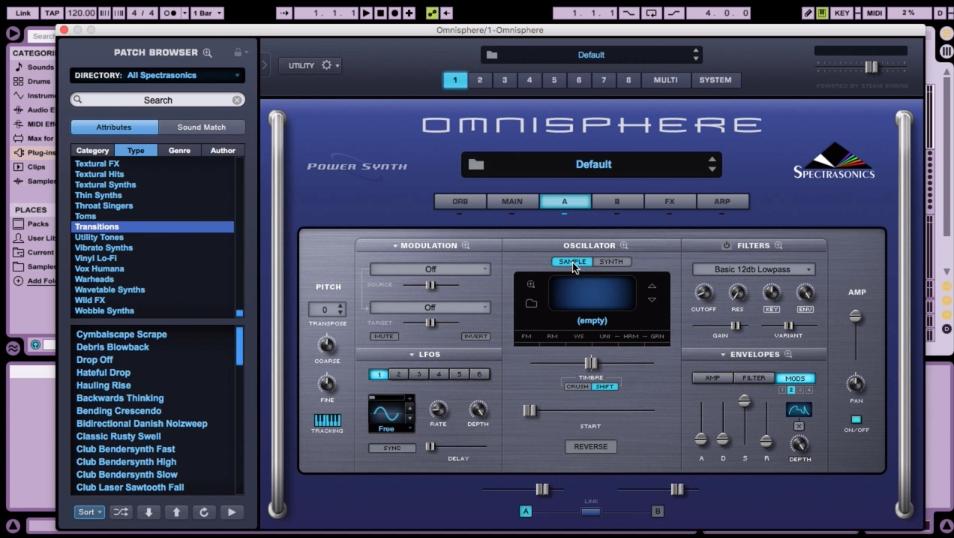954x538 pixels.
Task: Switch oscillator to Synth mode
Action: click(611, 262)
